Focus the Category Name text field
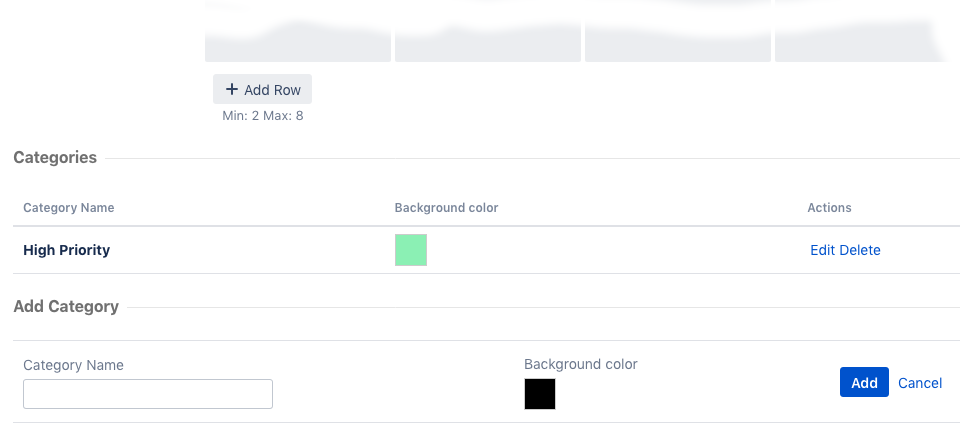 tap(148, 394)
